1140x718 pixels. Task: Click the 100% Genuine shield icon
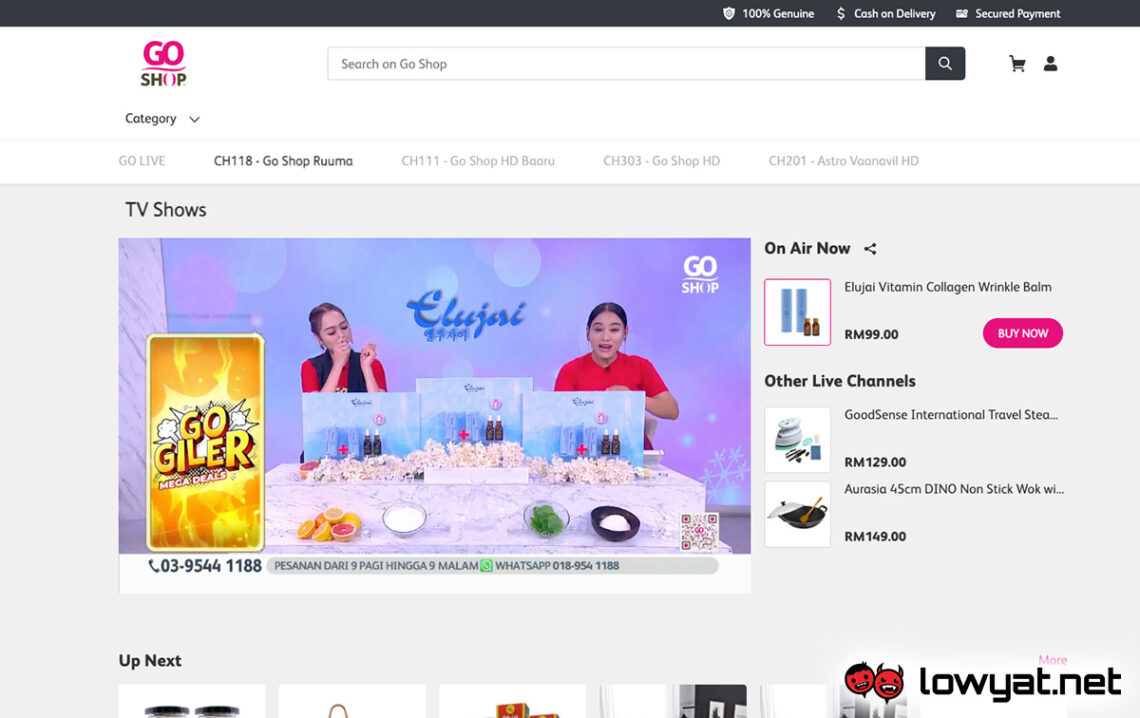coord(731,13)
